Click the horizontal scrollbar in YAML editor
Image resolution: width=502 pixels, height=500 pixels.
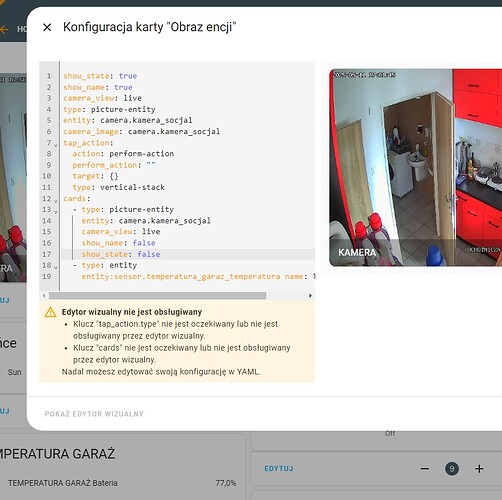(x=157, y=296)
